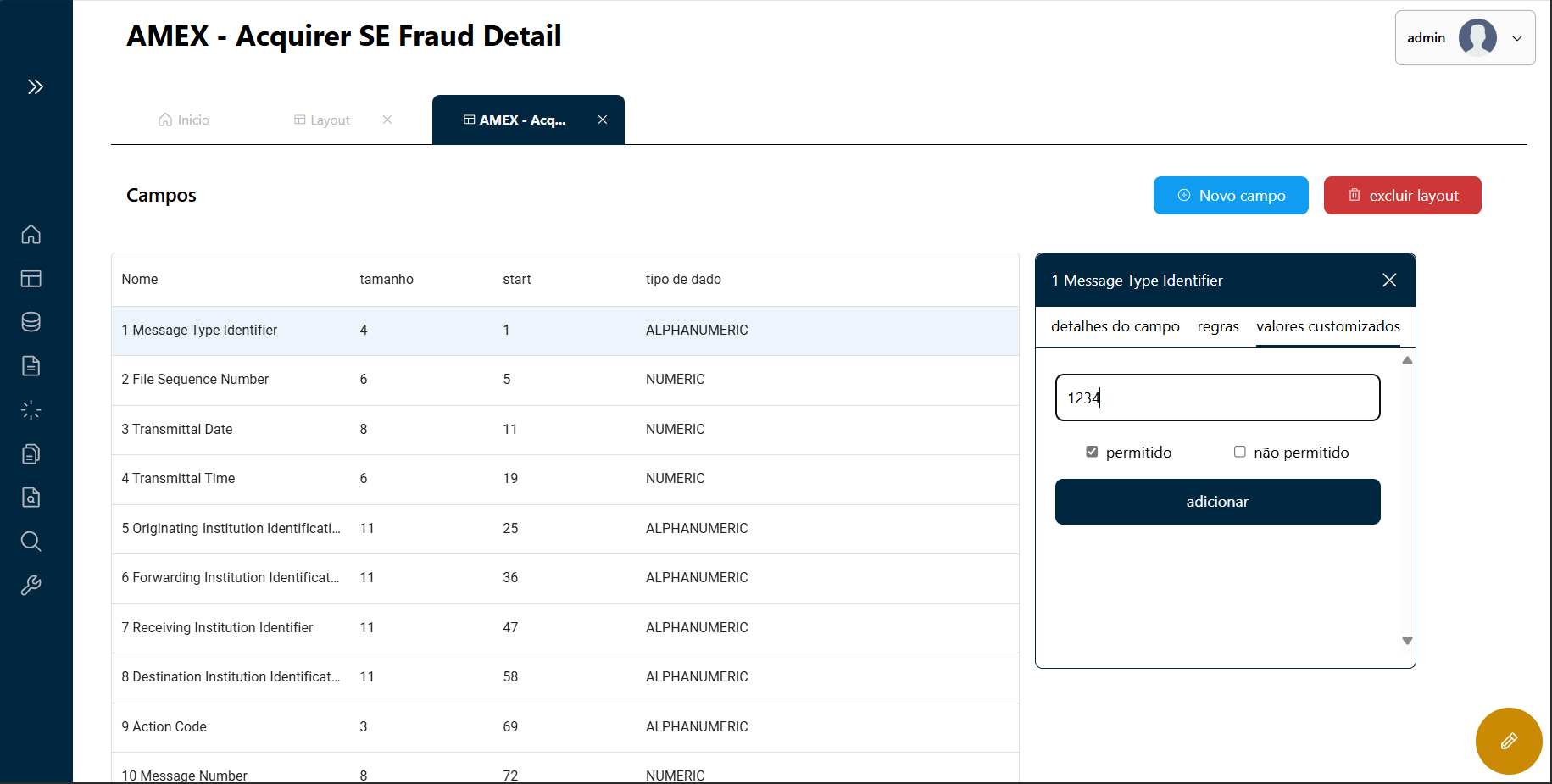Switch to detalhes do campo tab

[x=1115, y=326]
